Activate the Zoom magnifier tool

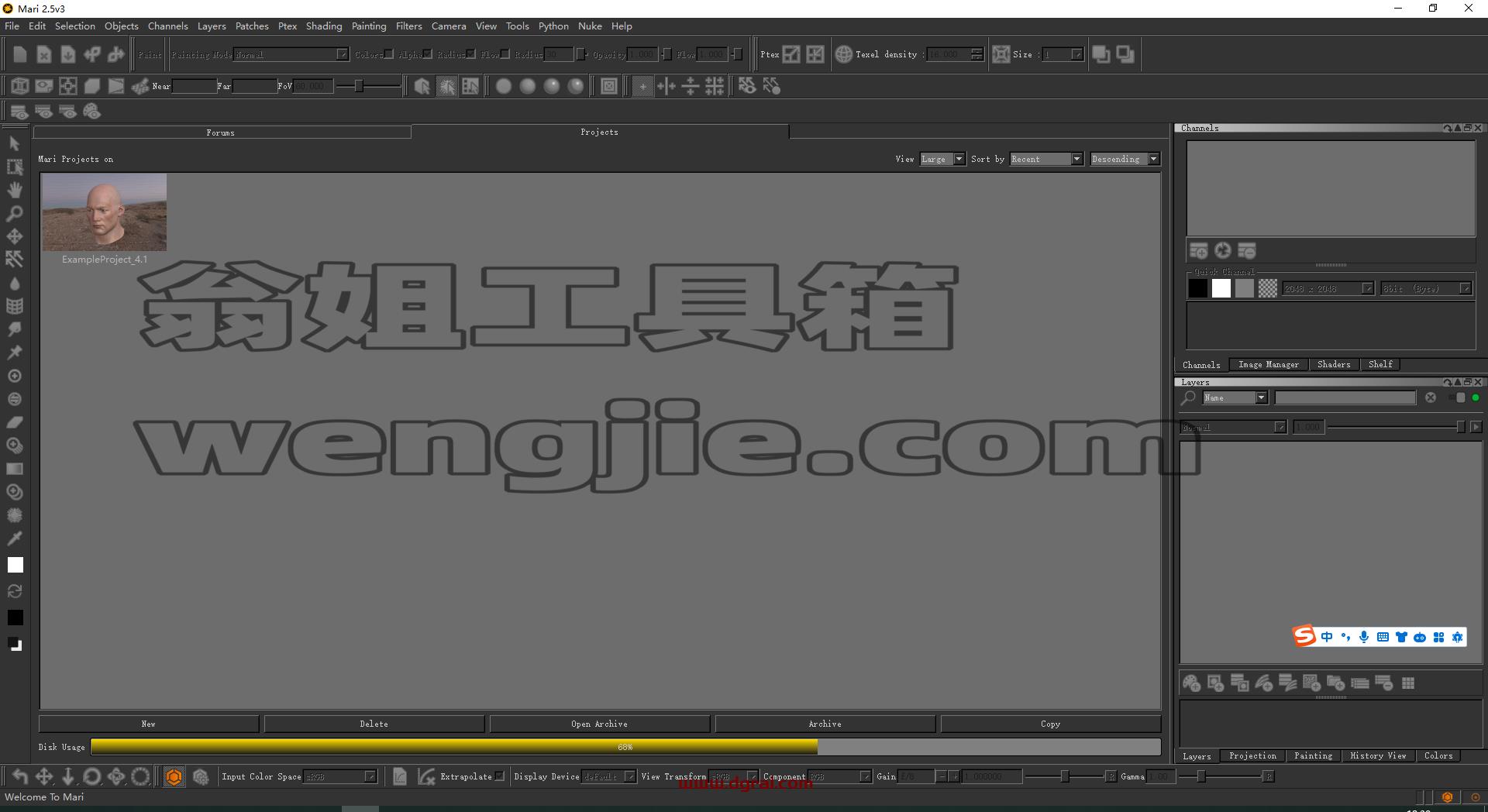point(15,213)
